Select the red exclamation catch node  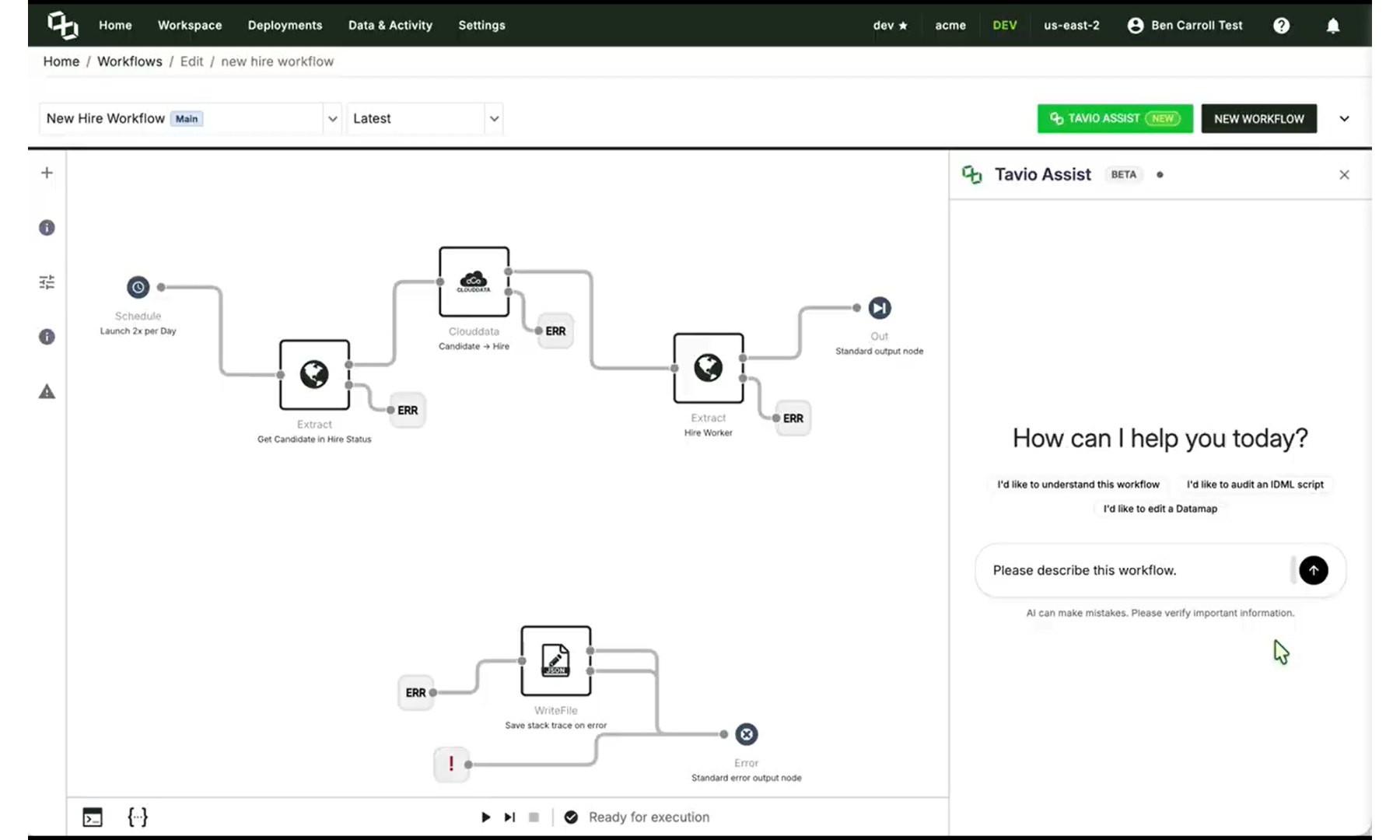pos(451,764)
